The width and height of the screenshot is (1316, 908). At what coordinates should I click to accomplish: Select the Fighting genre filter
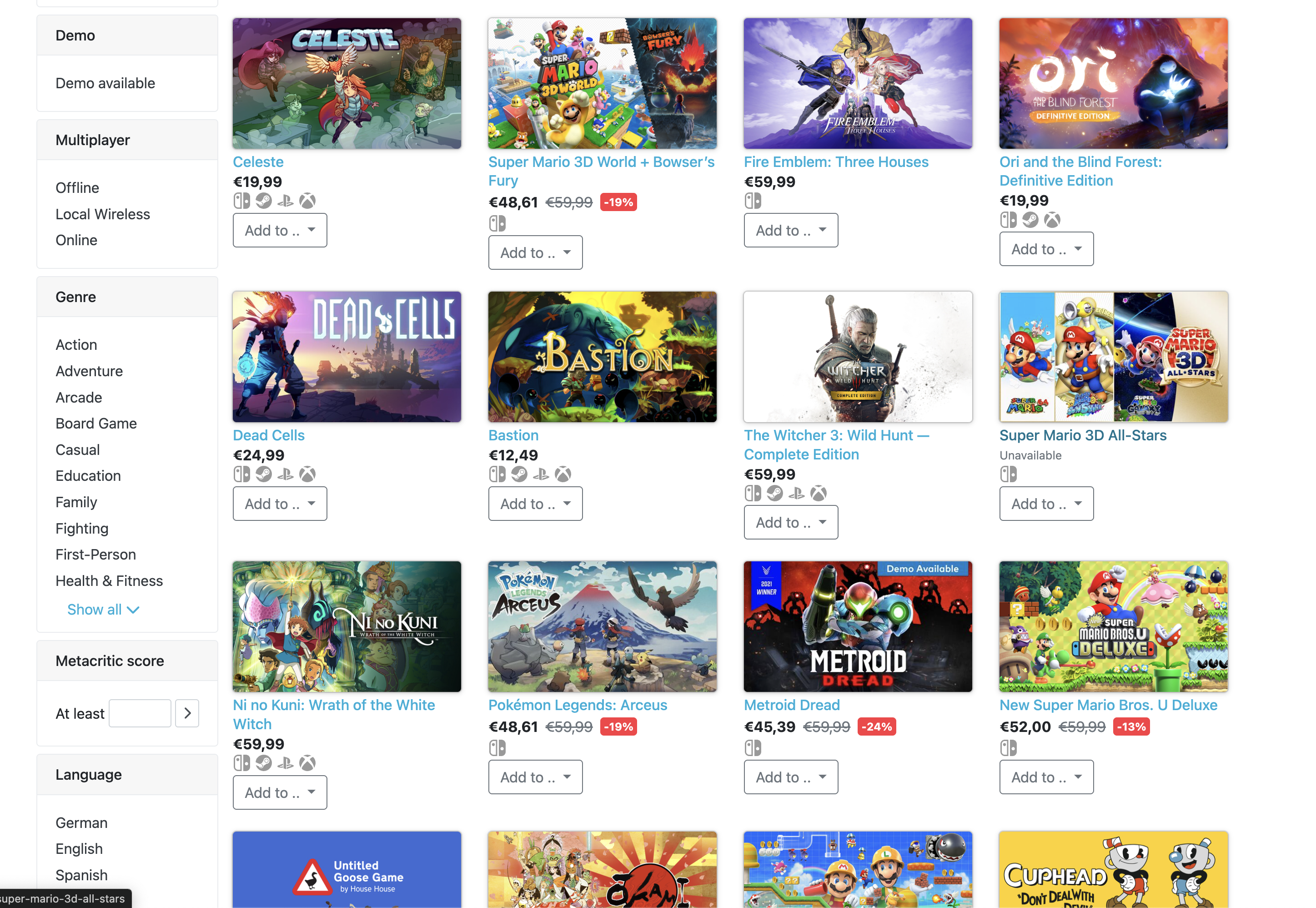pyautogui.click(x=82, y=529)
